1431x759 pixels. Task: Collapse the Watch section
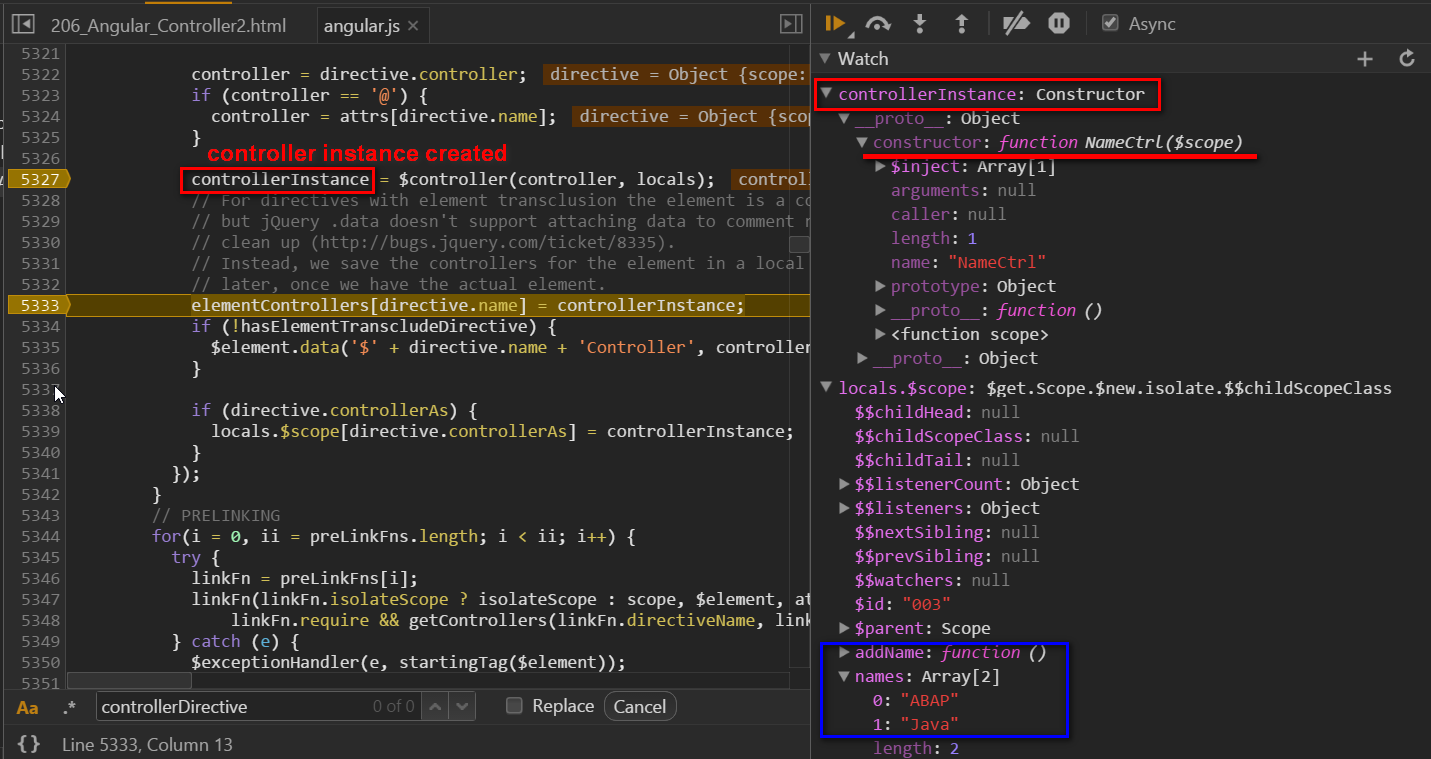[825, 59]
